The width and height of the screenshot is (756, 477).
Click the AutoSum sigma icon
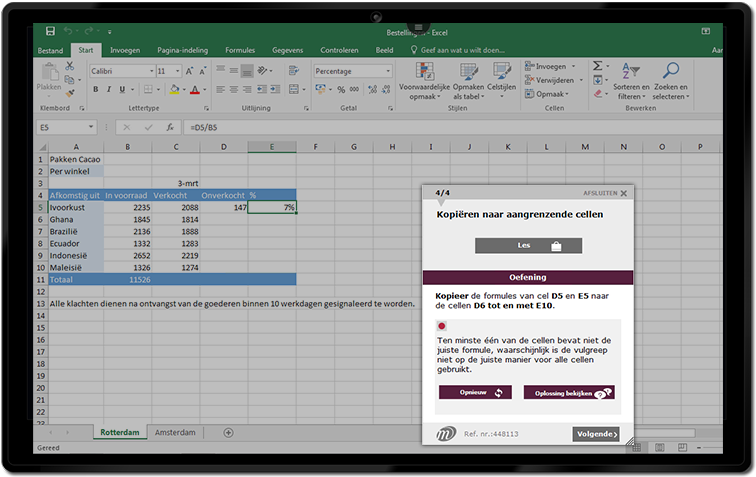point(598,66)
